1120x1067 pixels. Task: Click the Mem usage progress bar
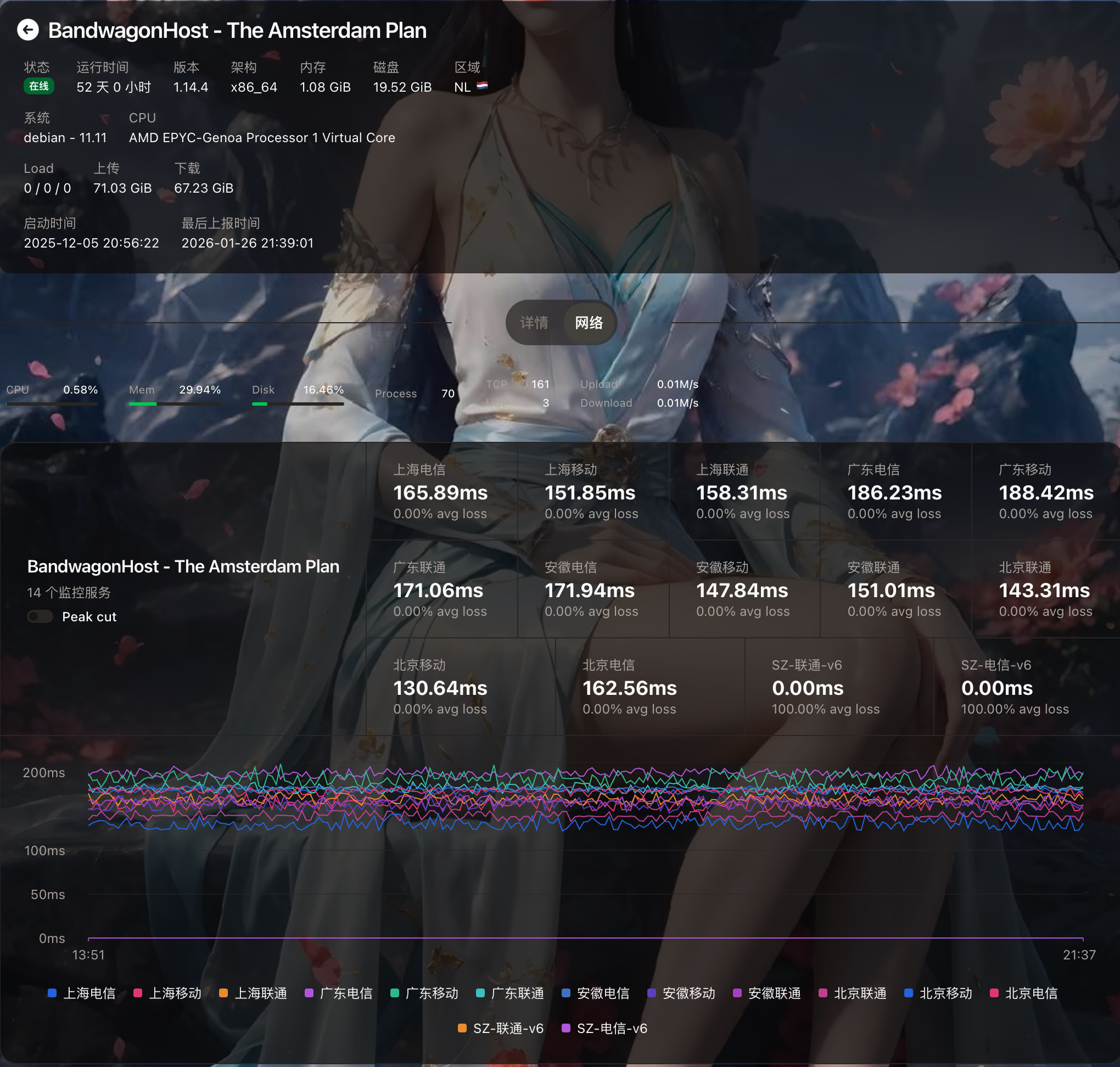pos(174,404)
